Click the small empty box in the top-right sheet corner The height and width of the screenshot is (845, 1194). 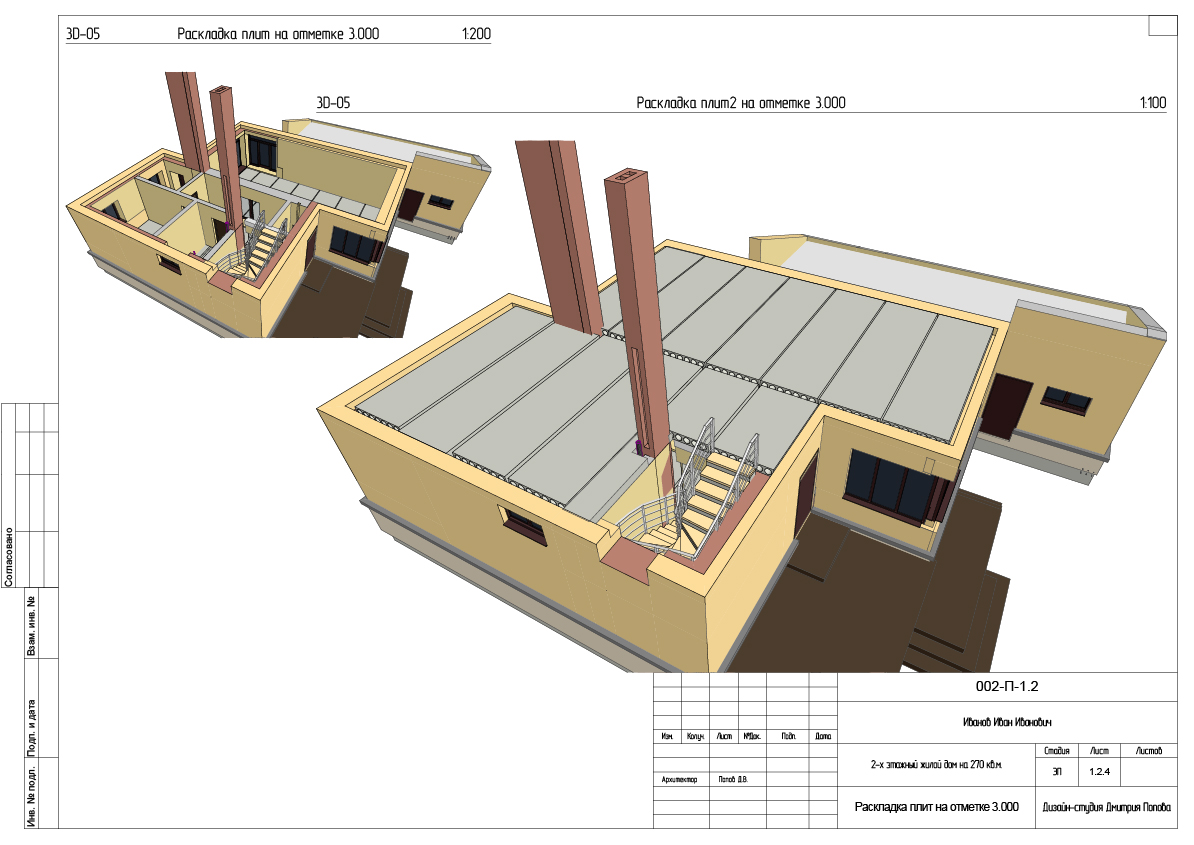click(1162, 25)
